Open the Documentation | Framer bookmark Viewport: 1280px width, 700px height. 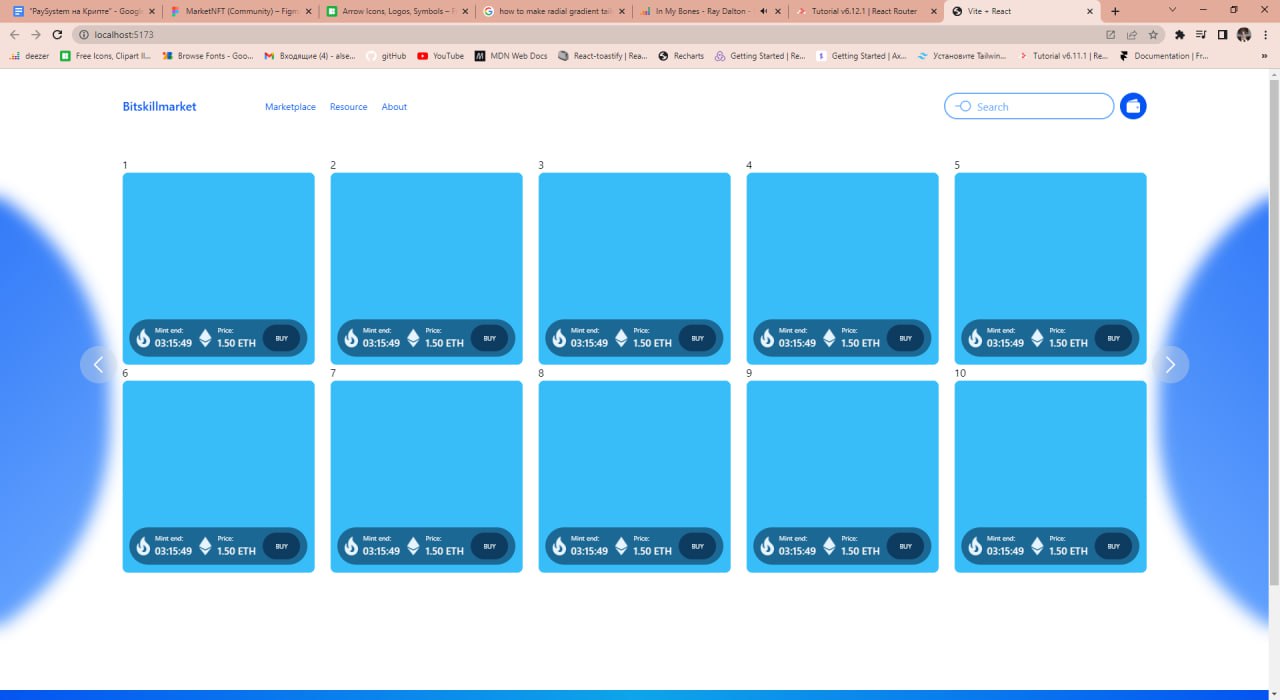coord(1164,56)
